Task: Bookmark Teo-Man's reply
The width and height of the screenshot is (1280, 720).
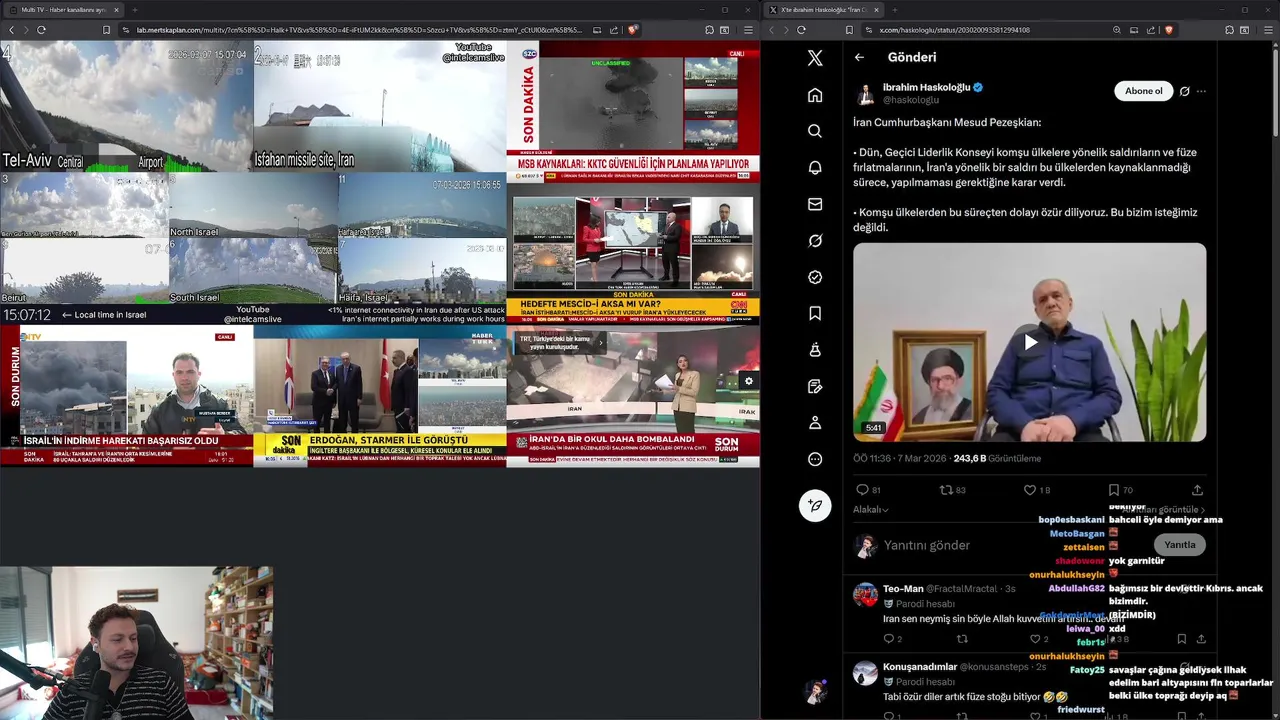Action: coord(1181,638)
